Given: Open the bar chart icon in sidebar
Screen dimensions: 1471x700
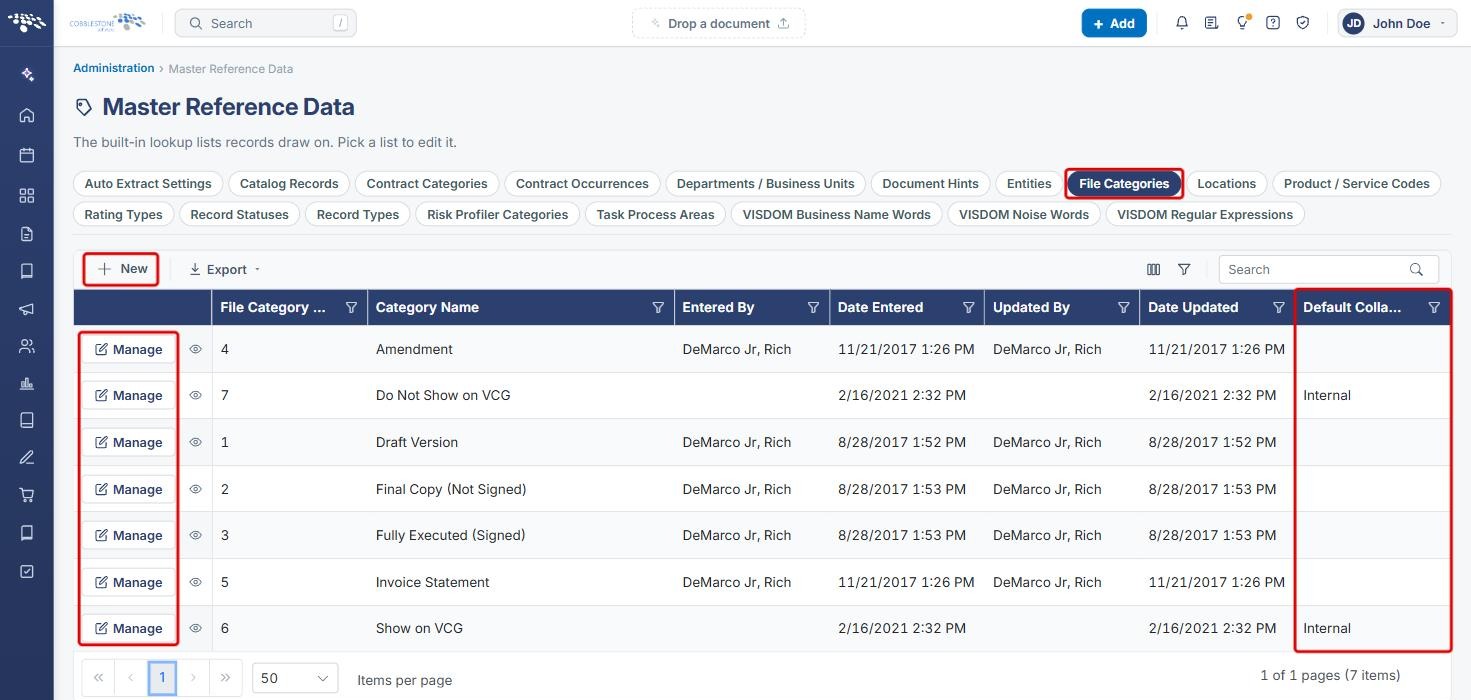Looking at the screenshot, I should point(27,383).
